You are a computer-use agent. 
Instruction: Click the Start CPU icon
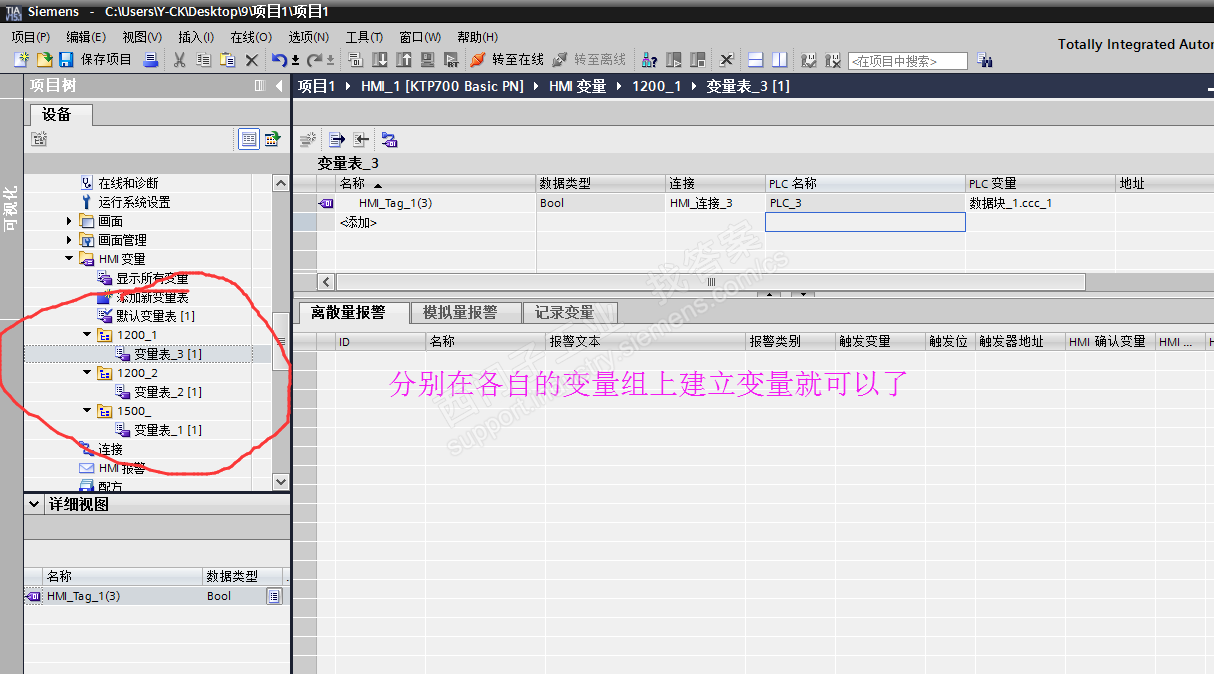tap(674, 60)
